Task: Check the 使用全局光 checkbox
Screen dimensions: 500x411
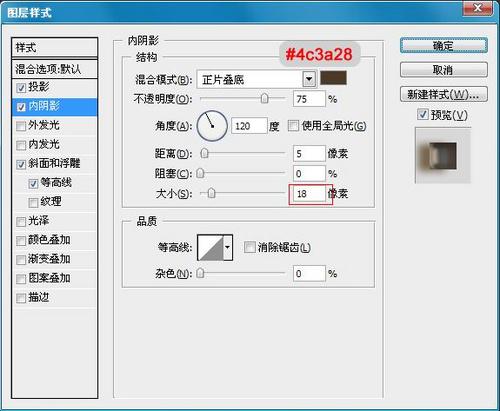Action: point(293,126)
